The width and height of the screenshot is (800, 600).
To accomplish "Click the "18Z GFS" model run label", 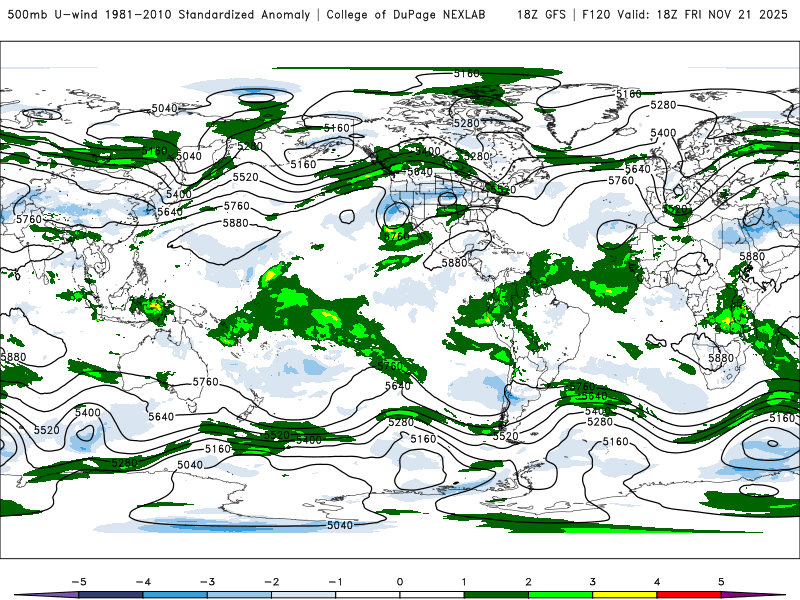I will [541, 15].
